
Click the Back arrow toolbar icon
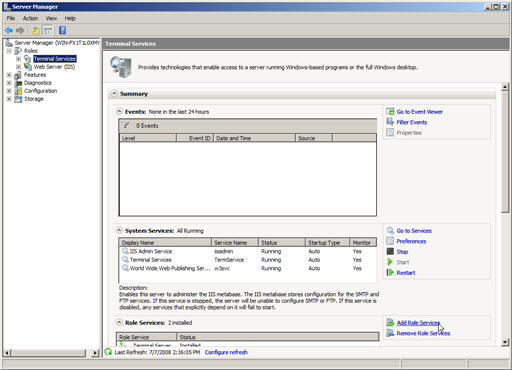point(9,30)
